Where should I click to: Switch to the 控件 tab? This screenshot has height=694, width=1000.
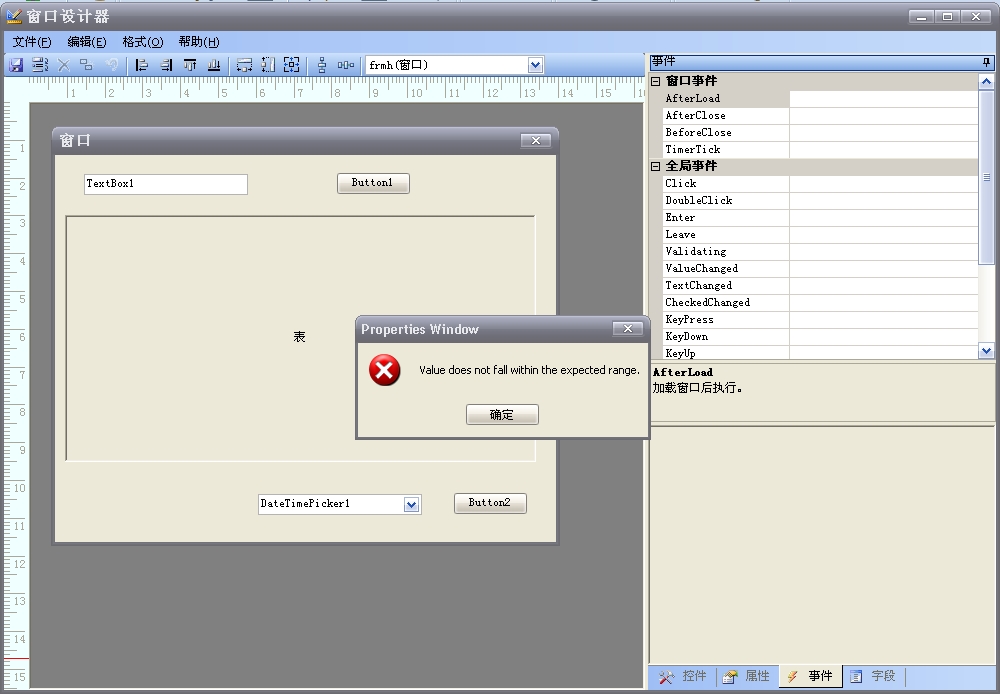click(x=682, y=677)
